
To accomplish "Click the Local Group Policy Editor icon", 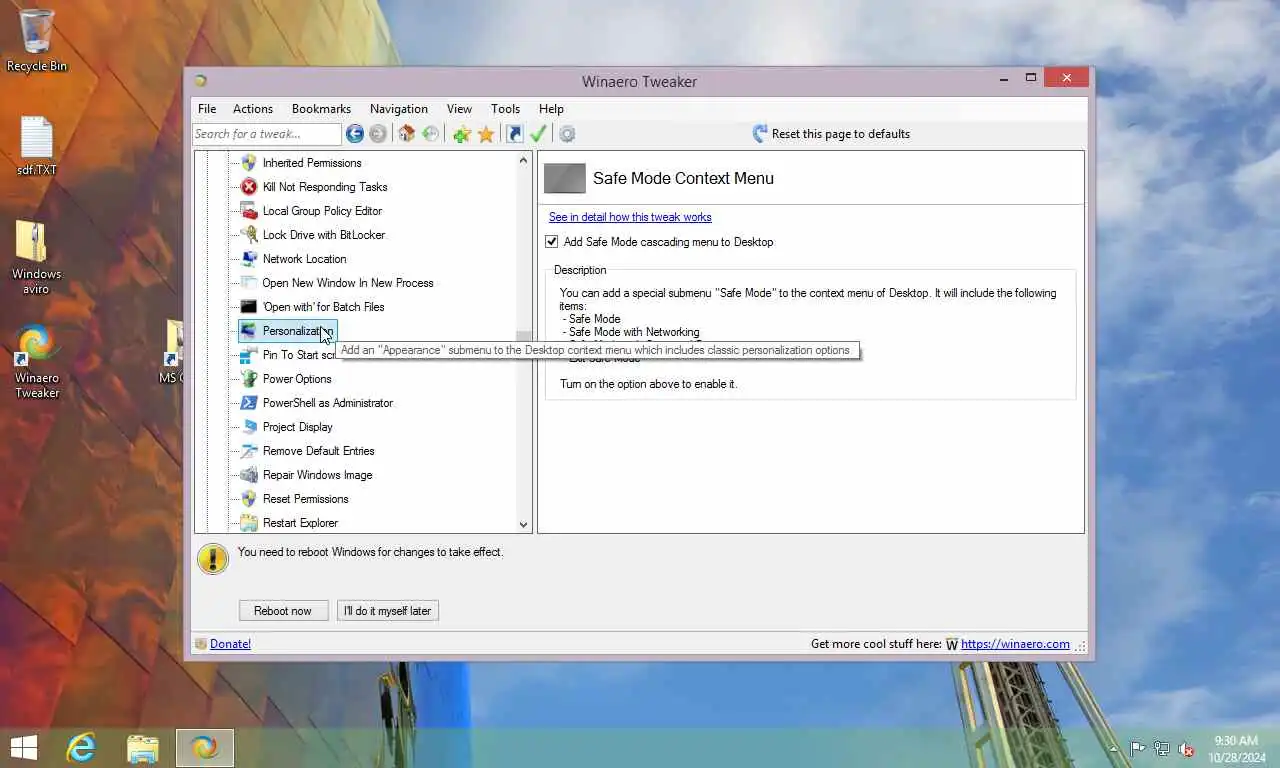I will (249, 211).
